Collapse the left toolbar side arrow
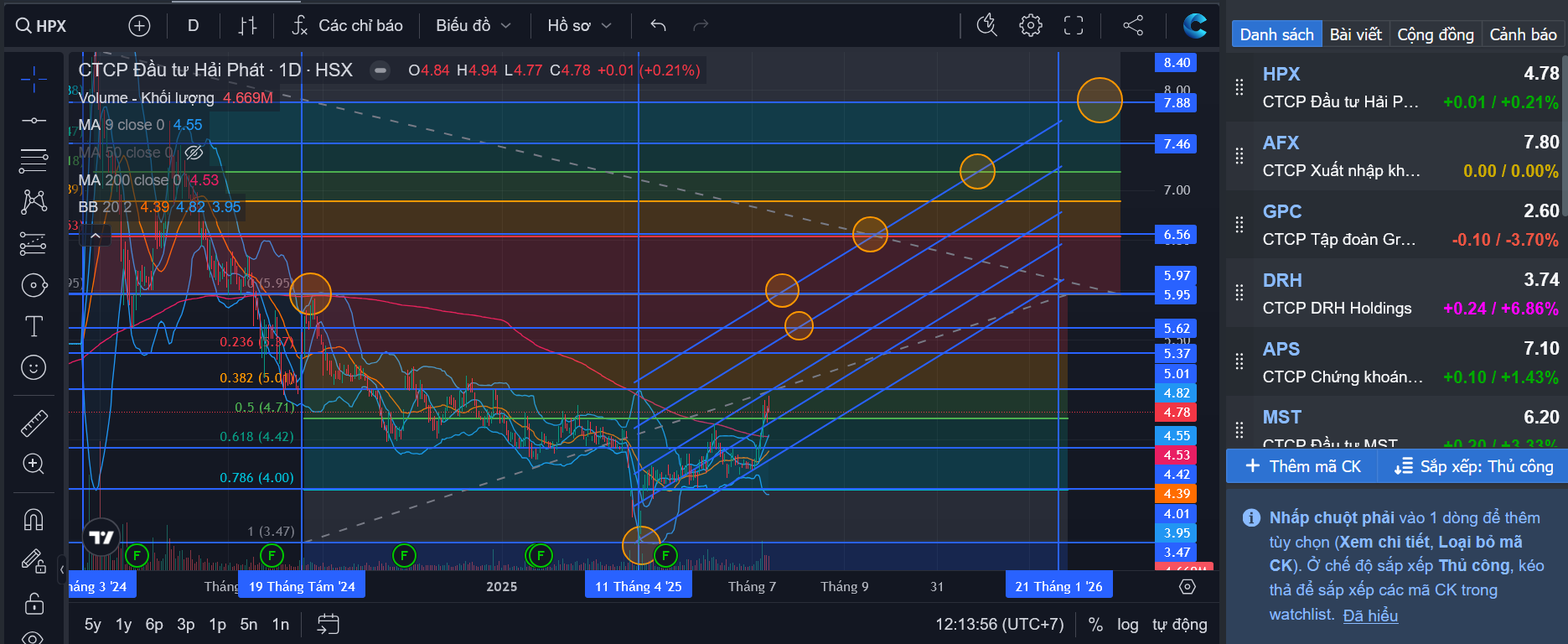 click(62, 569)
